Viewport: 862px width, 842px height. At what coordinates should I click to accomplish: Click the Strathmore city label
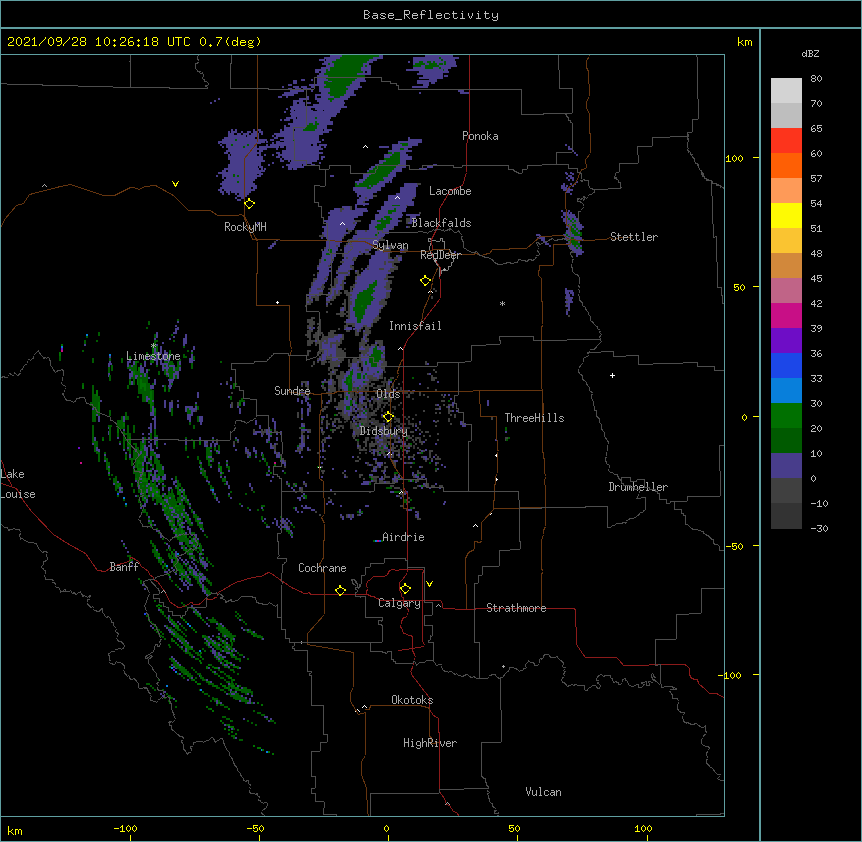[x=516, y=608]
